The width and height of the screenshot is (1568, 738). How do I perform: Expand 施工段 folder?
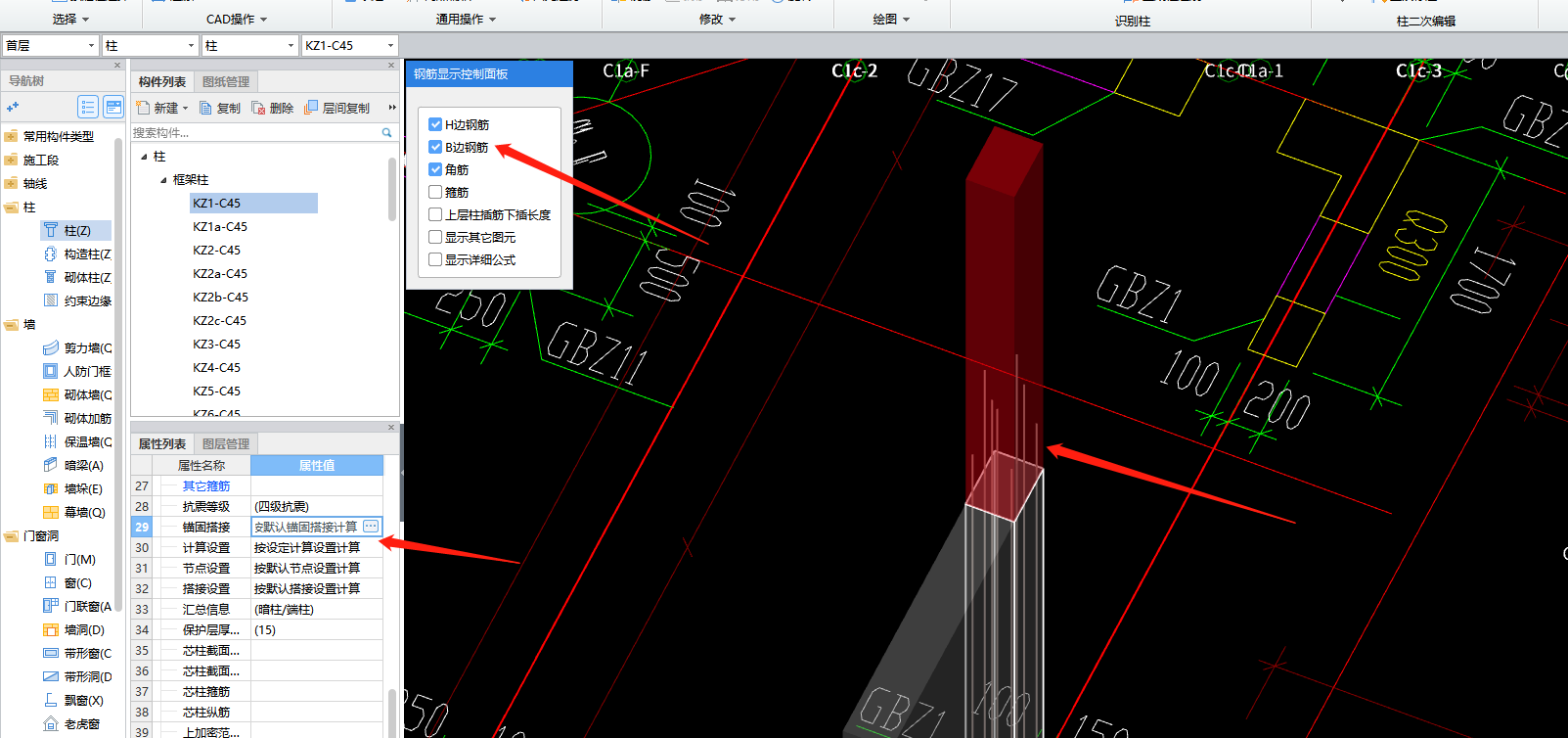(x=12, y=160)
